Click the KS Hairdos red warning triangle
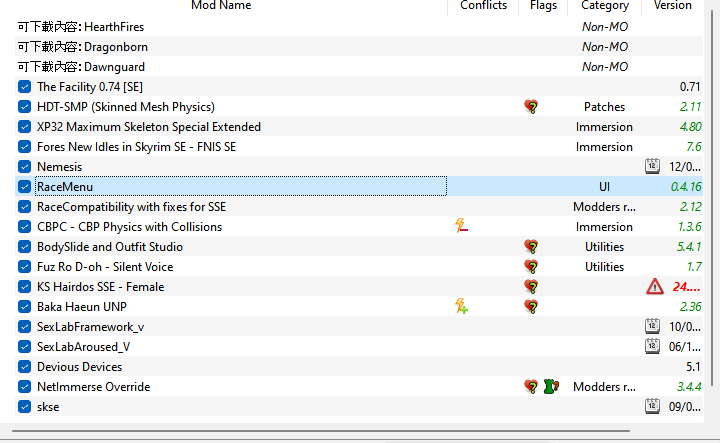The width and height of the screenshot is (720, 443). pyautogui.click(x=654, y=287)
